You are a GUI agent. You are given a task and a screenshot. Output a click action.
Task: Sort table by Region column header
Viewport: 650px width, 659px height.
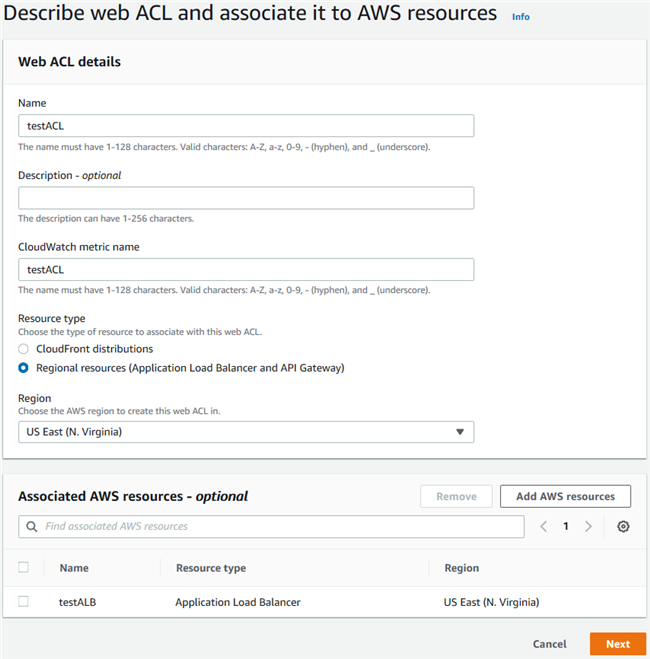[461, 568]
